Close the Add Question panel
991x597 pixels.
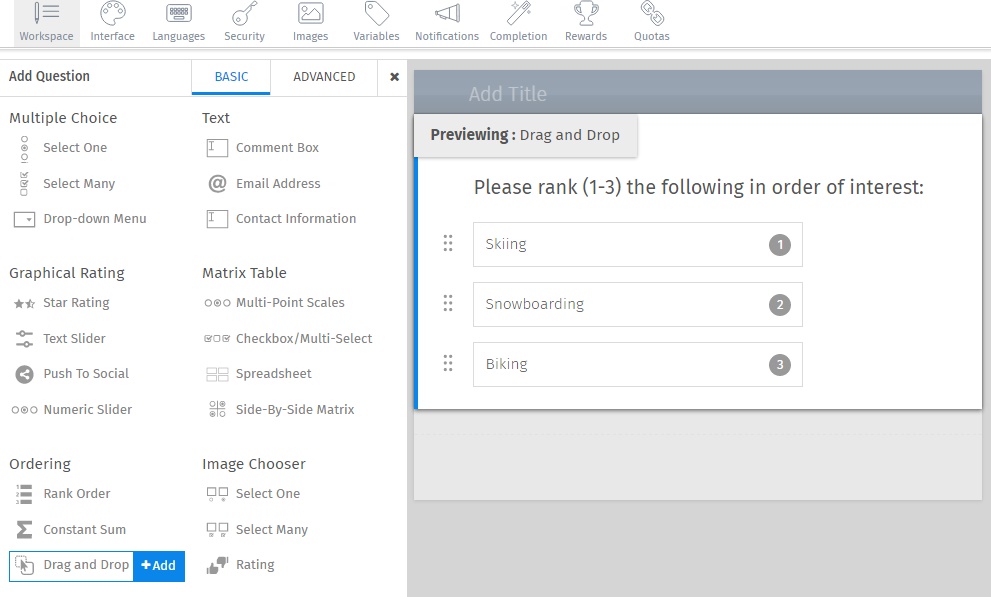(x=394, y=77)
